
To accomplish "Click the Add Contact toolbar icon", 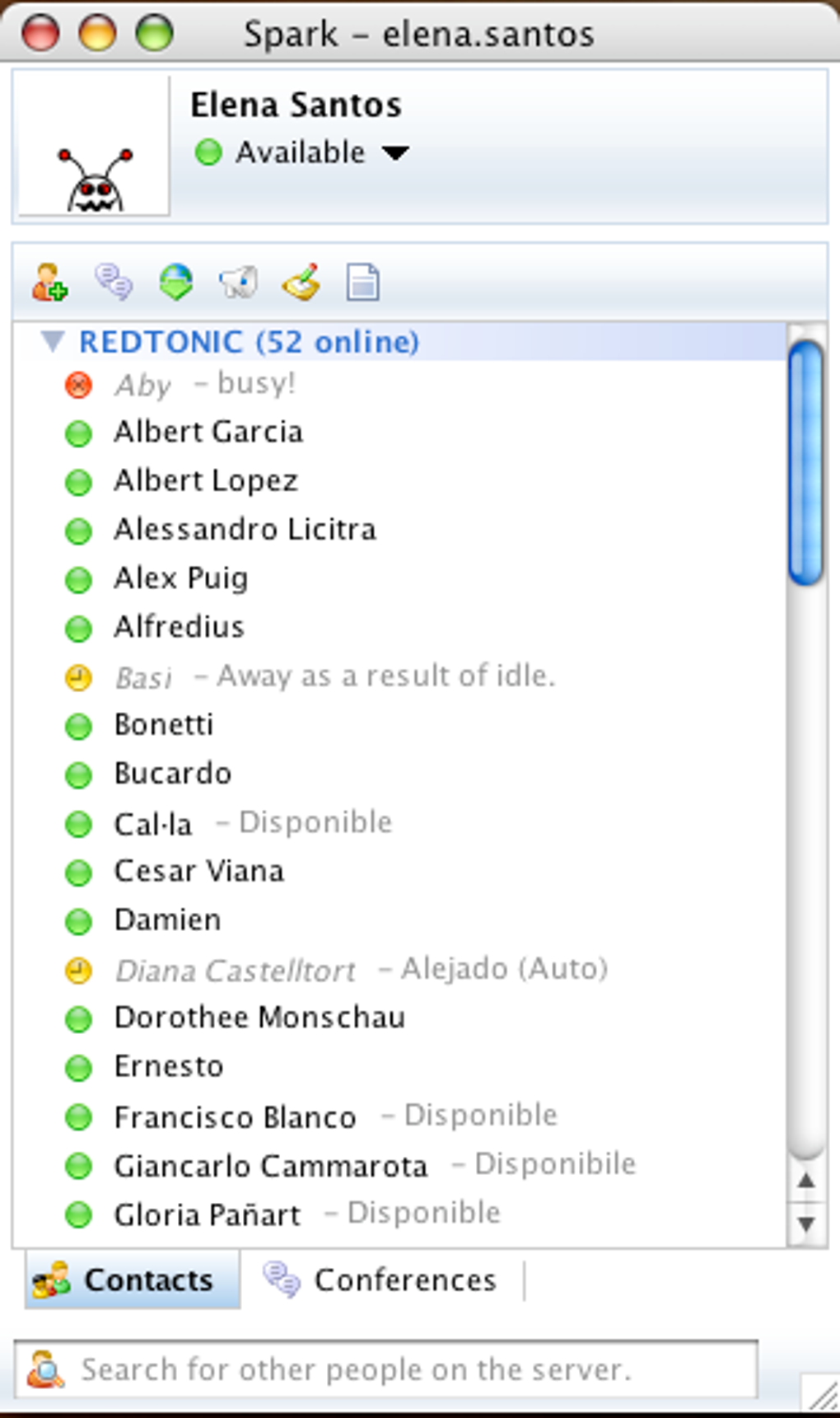I will point(49,282).
